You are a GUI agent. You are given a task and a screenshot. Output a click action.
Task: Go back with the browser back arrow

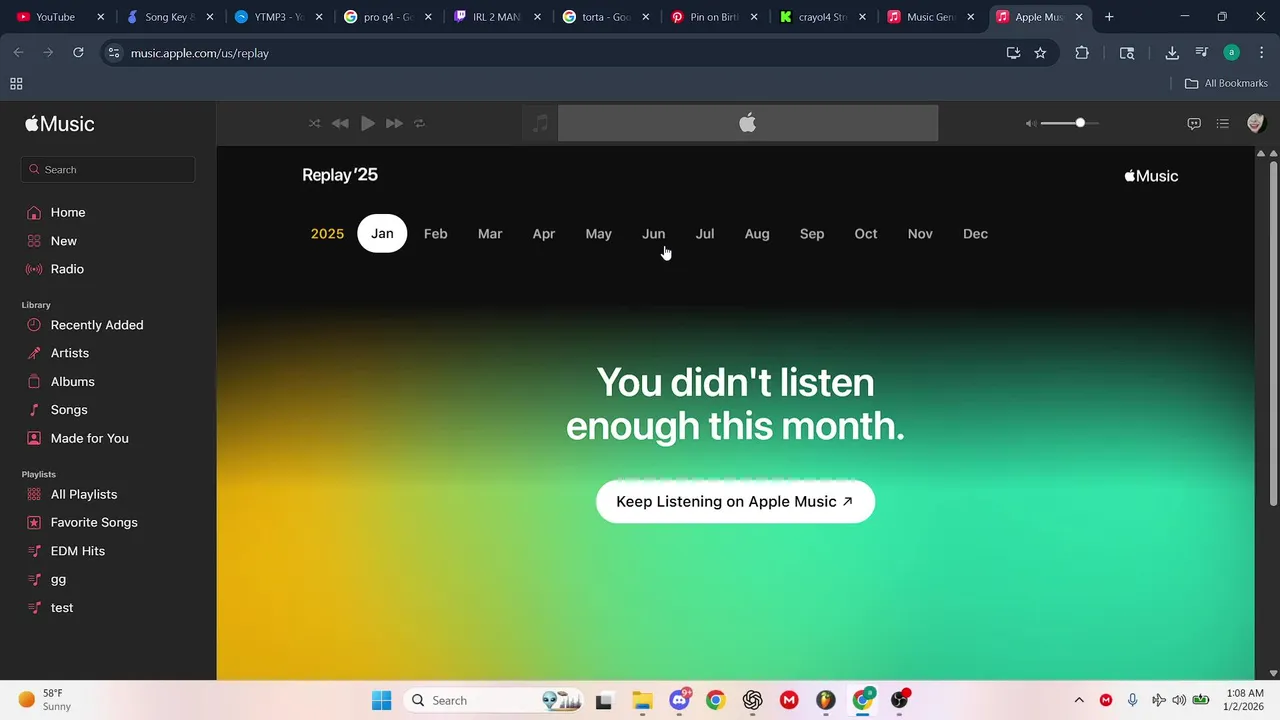[18, 53]
